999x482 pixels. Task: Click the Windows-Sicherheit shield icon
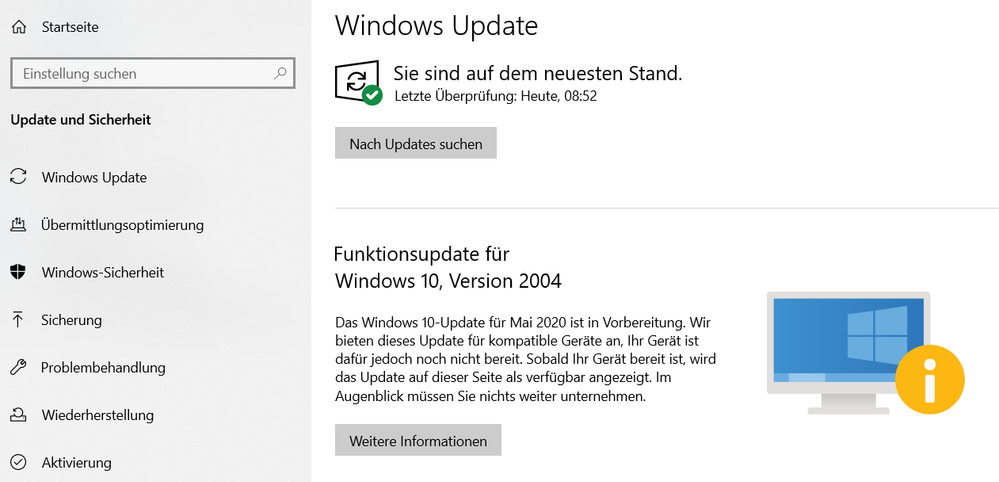[19, 273]
